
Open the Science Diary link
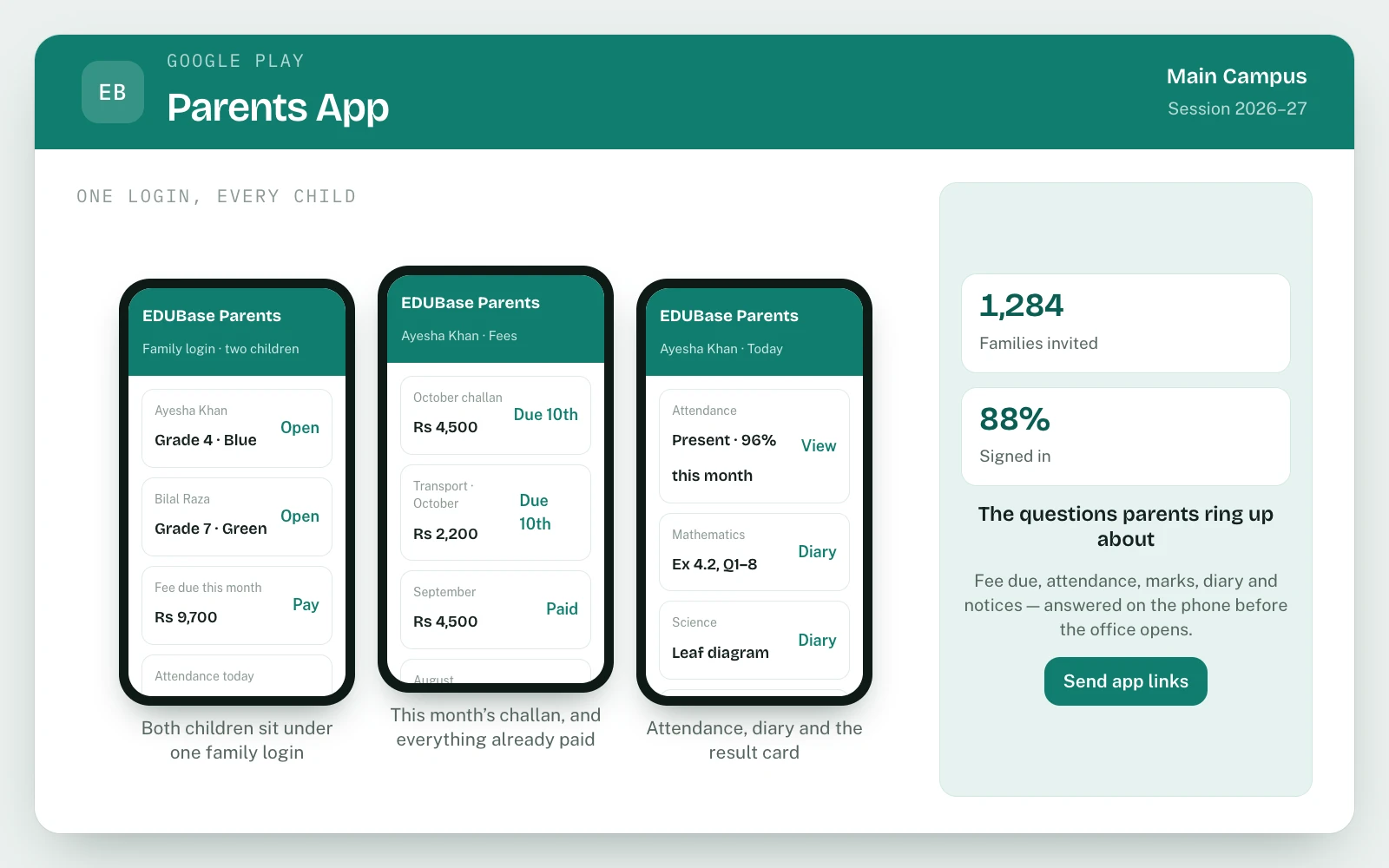(817, 641)
